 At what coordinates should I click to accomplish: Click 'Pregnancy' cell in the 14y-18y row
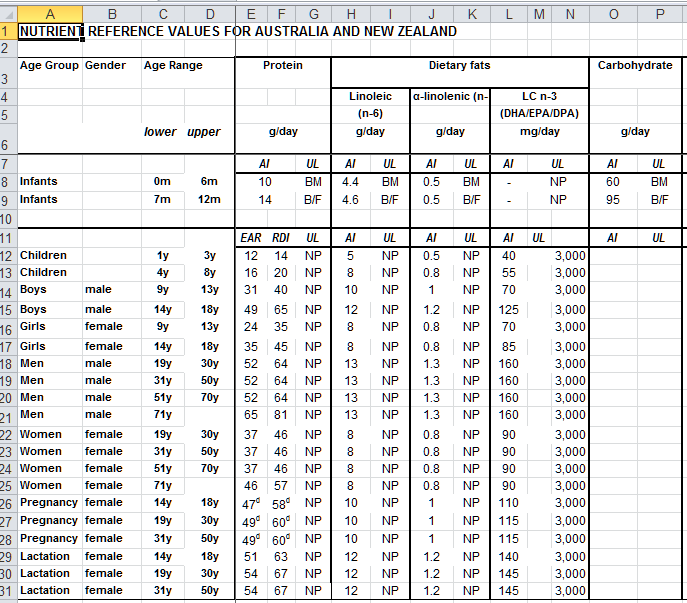pyautogui.click(x=50, y=503)
